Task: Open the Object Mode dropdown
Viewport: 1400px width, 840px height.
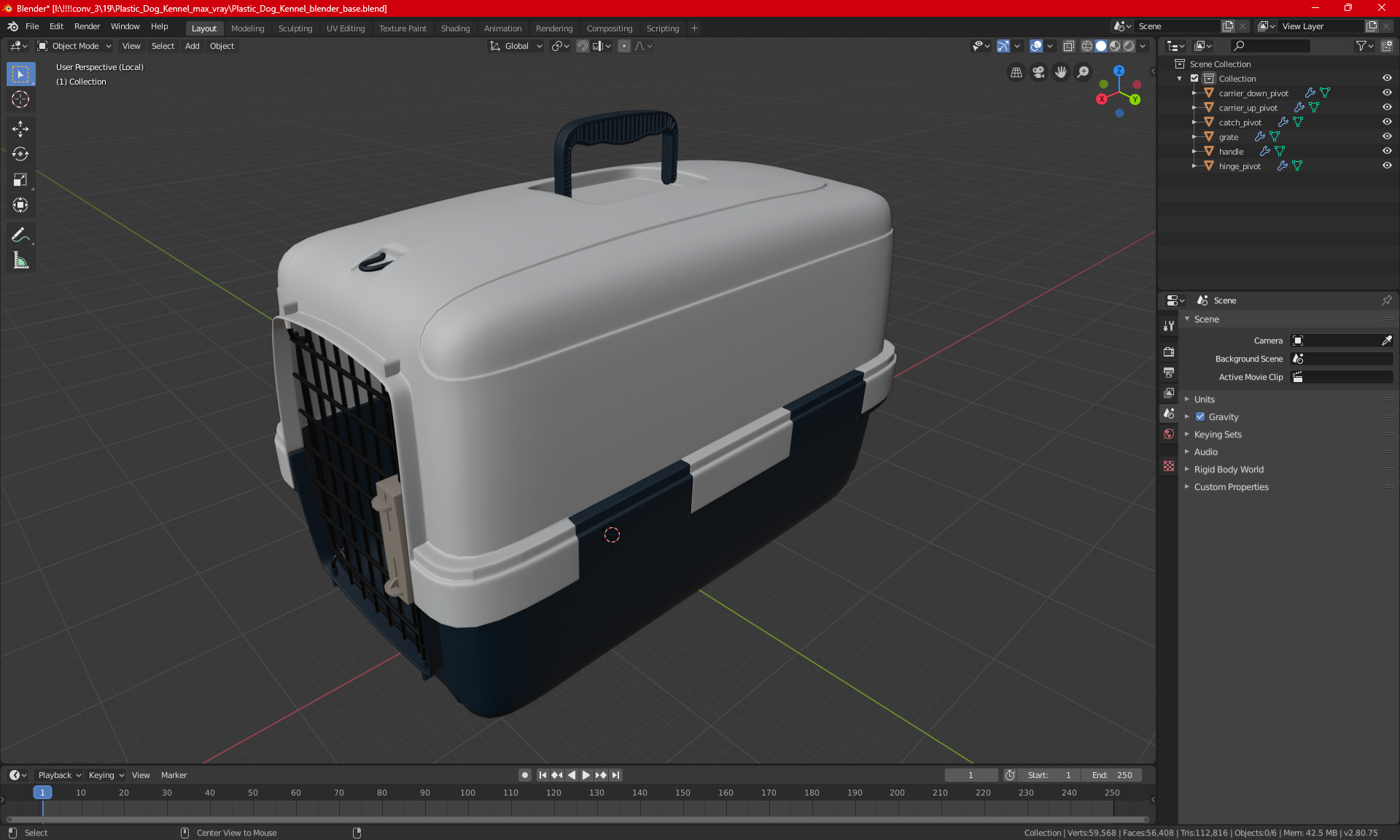Action: [x=74, y=46]
